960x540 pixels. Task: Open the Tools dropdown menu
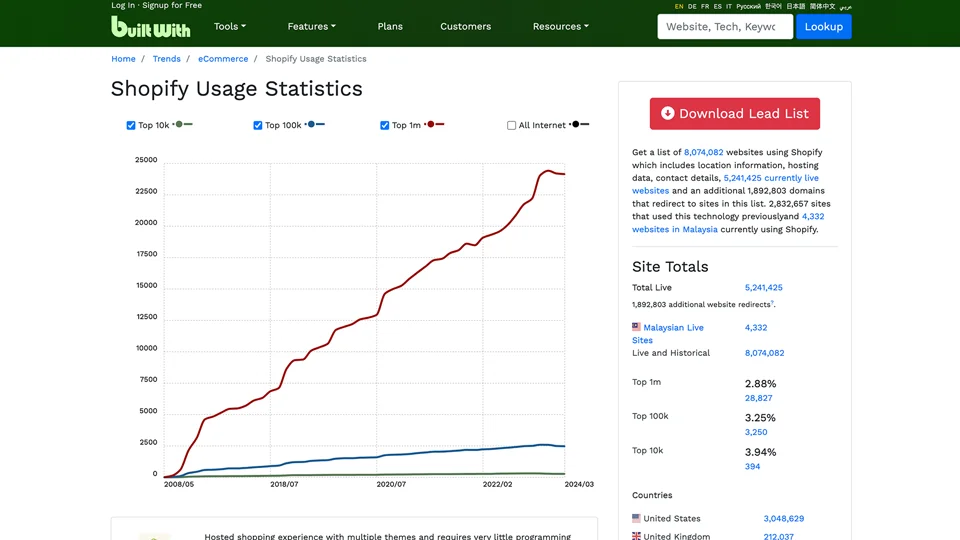(x=230, y=26)
